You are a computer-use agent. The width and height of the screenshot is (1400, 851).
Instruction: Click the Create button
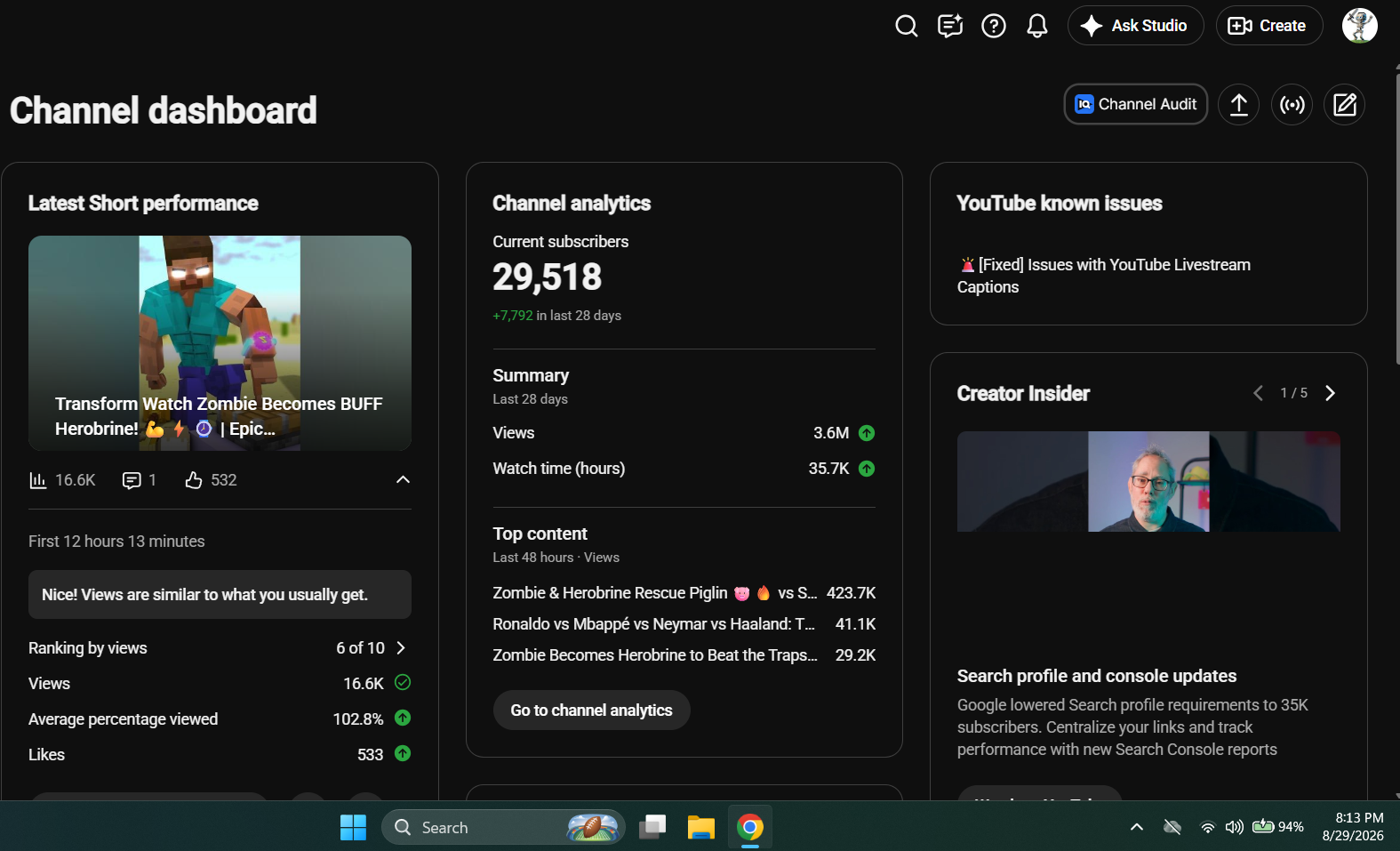1268,26
